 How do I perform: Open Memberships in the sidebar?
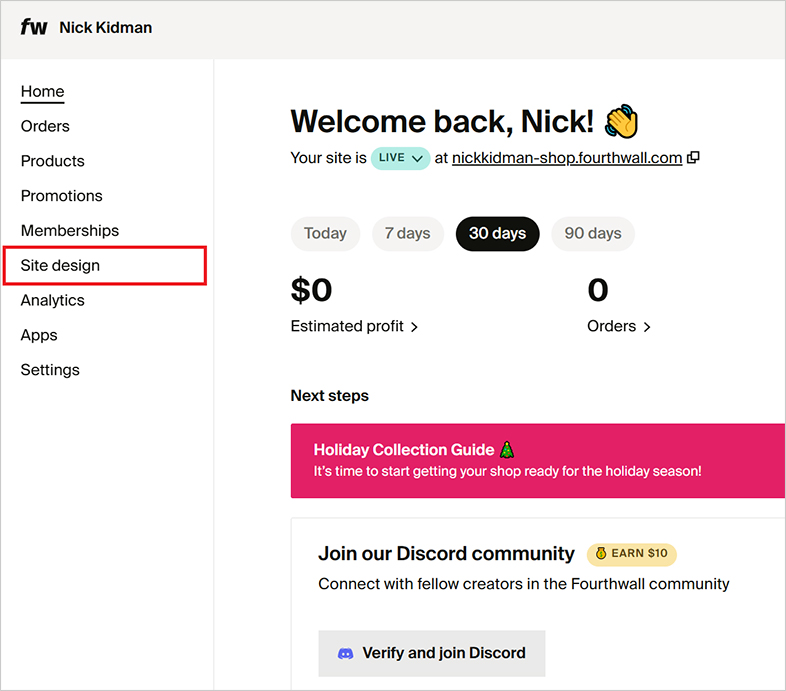point(70,231)
